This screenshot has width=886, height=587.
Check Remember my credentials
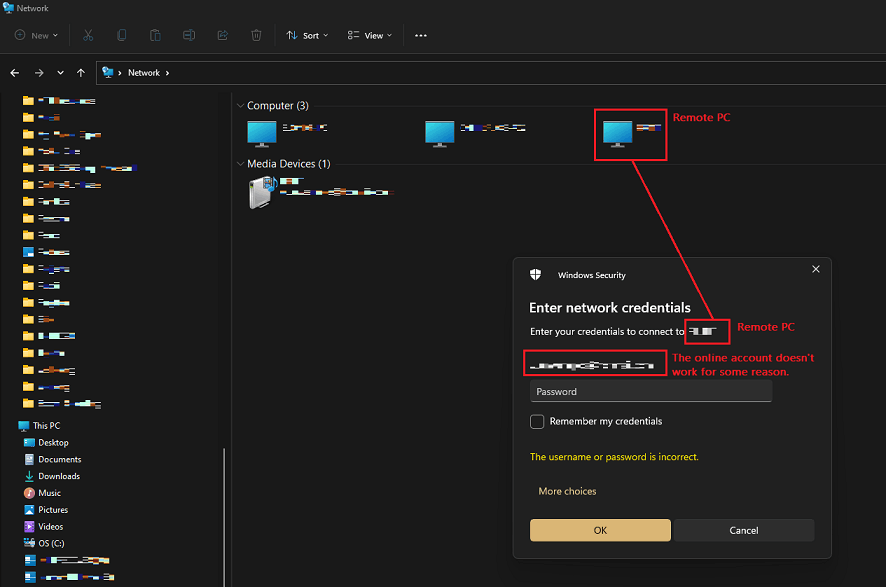pyautogui.click(x=537, y=421)
